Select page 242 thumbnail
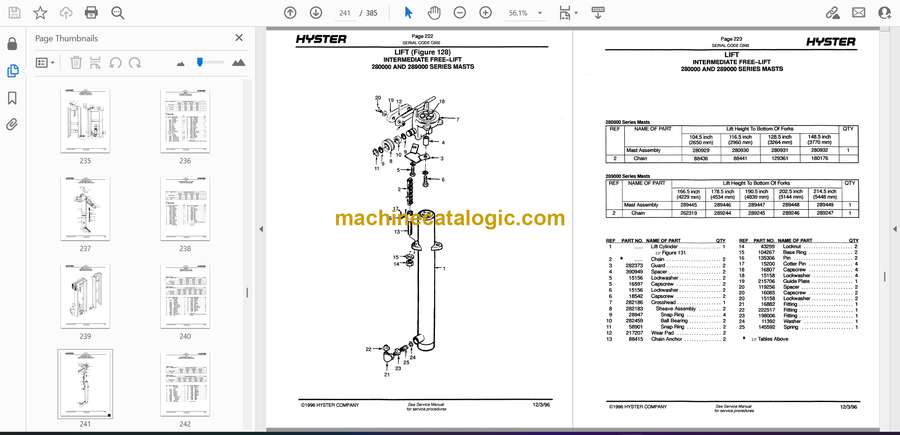The height and width of the screenshot is (435, 900). point(185,384)
